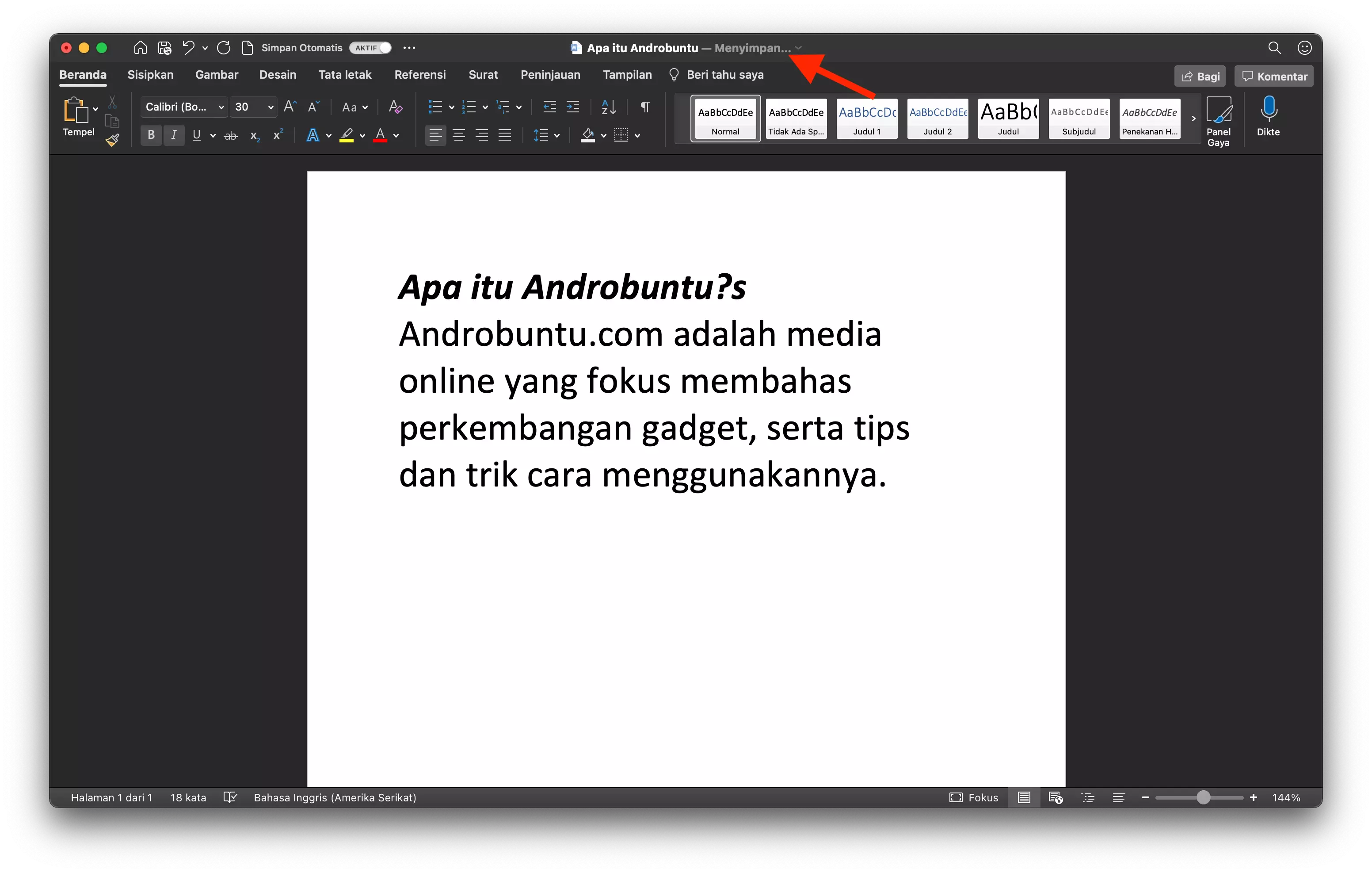This screenshot has height=873, width=1372.
Task: Apply the Judul 1 style
Action: [866, 119]
